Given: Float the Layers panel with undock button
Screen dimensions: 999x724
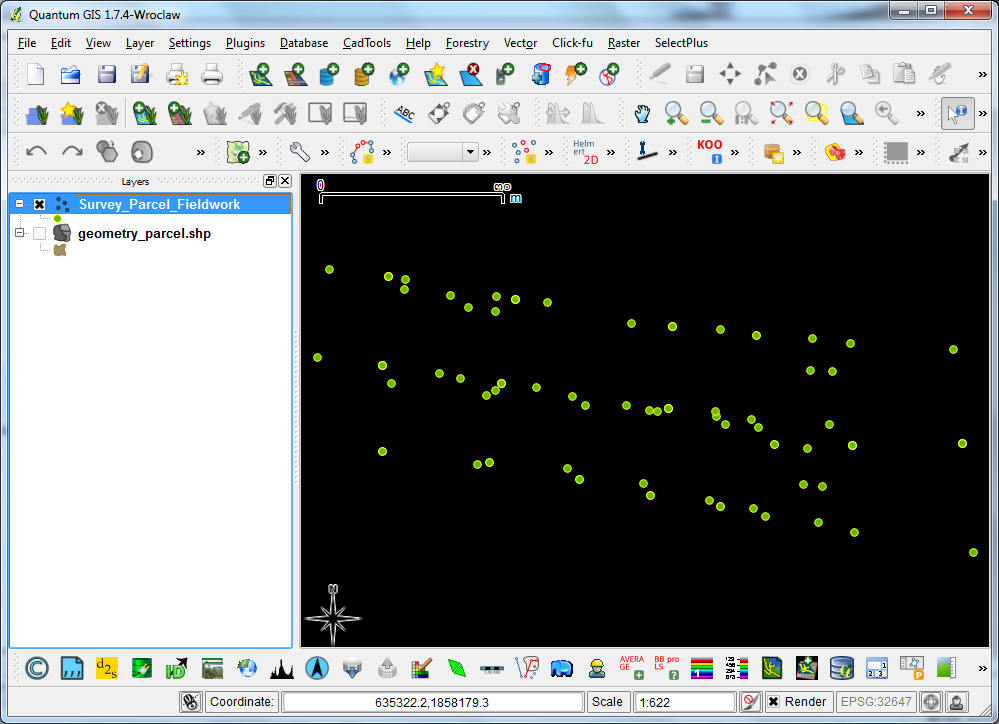Looking at the screenshot, I should [270, 181].
